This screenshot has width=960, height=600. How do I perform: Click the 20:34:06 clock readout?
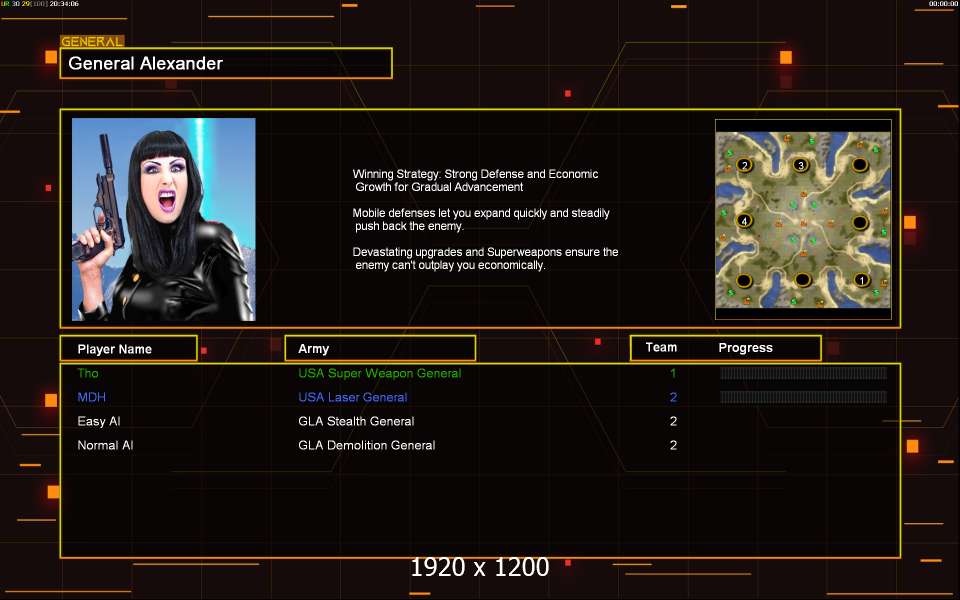(64, 4)
